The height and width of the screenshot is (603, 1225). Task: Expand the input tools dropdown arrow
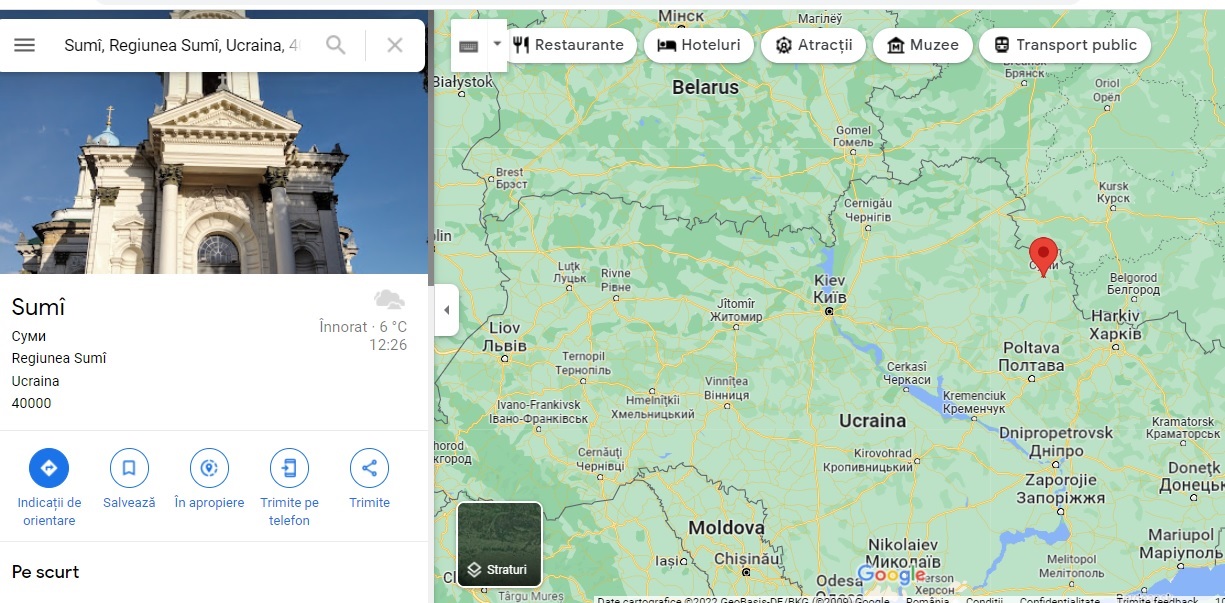tap(497, 45)
